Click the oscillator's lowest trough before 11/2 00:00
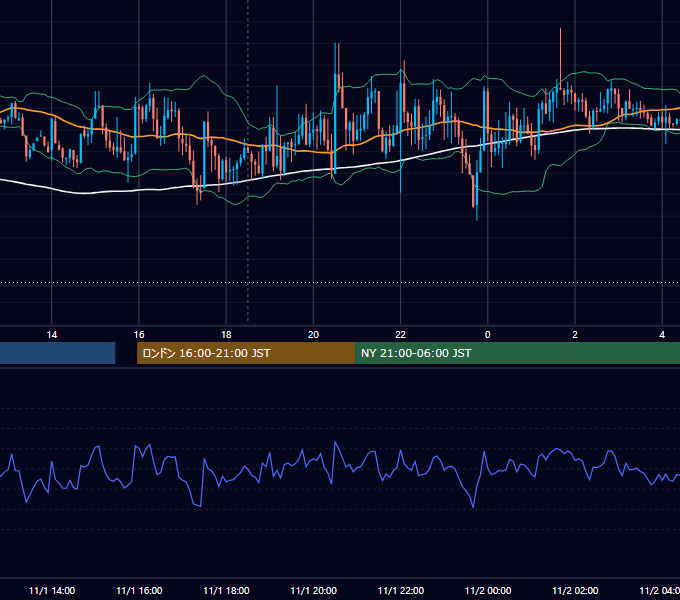This screenshot has width=680, height=600. pyautogui.click(x=473, y=505)
